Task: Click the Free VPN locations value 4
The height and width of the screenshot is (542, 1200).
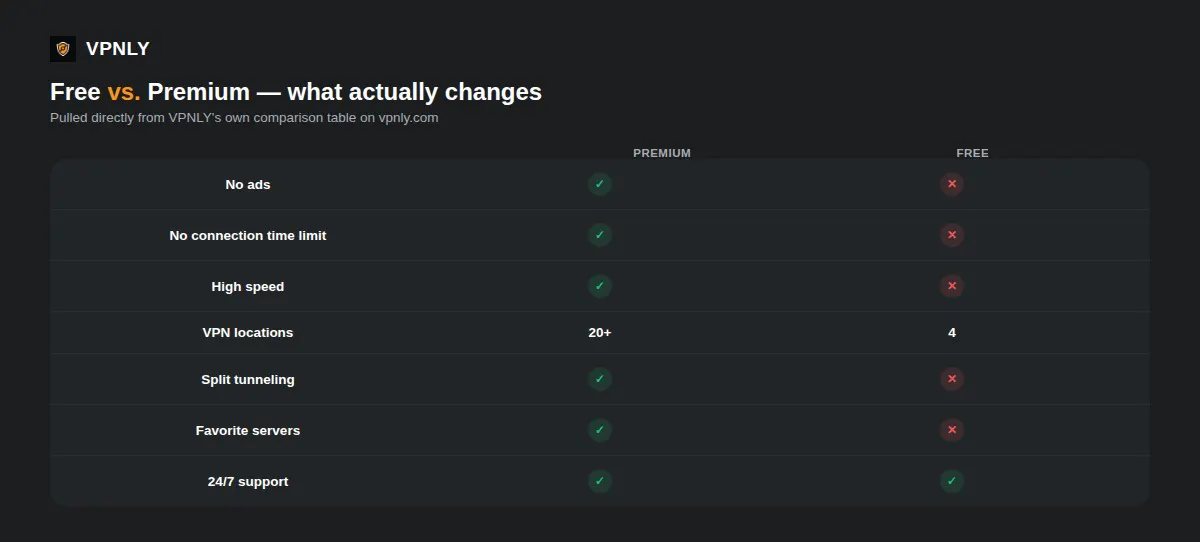Action: point(952,332)
